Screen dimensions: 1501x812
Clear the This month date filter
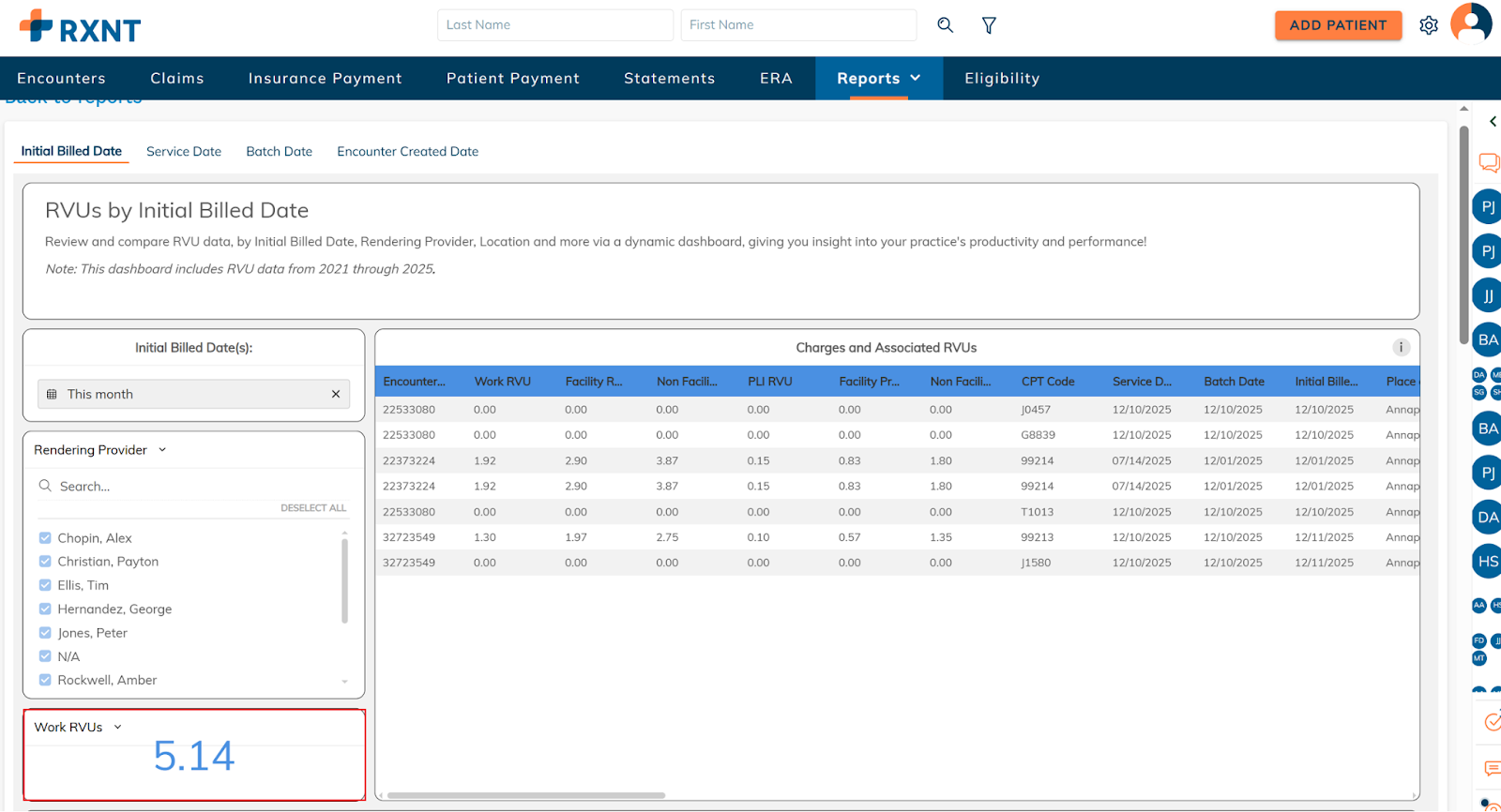point(336,395)
